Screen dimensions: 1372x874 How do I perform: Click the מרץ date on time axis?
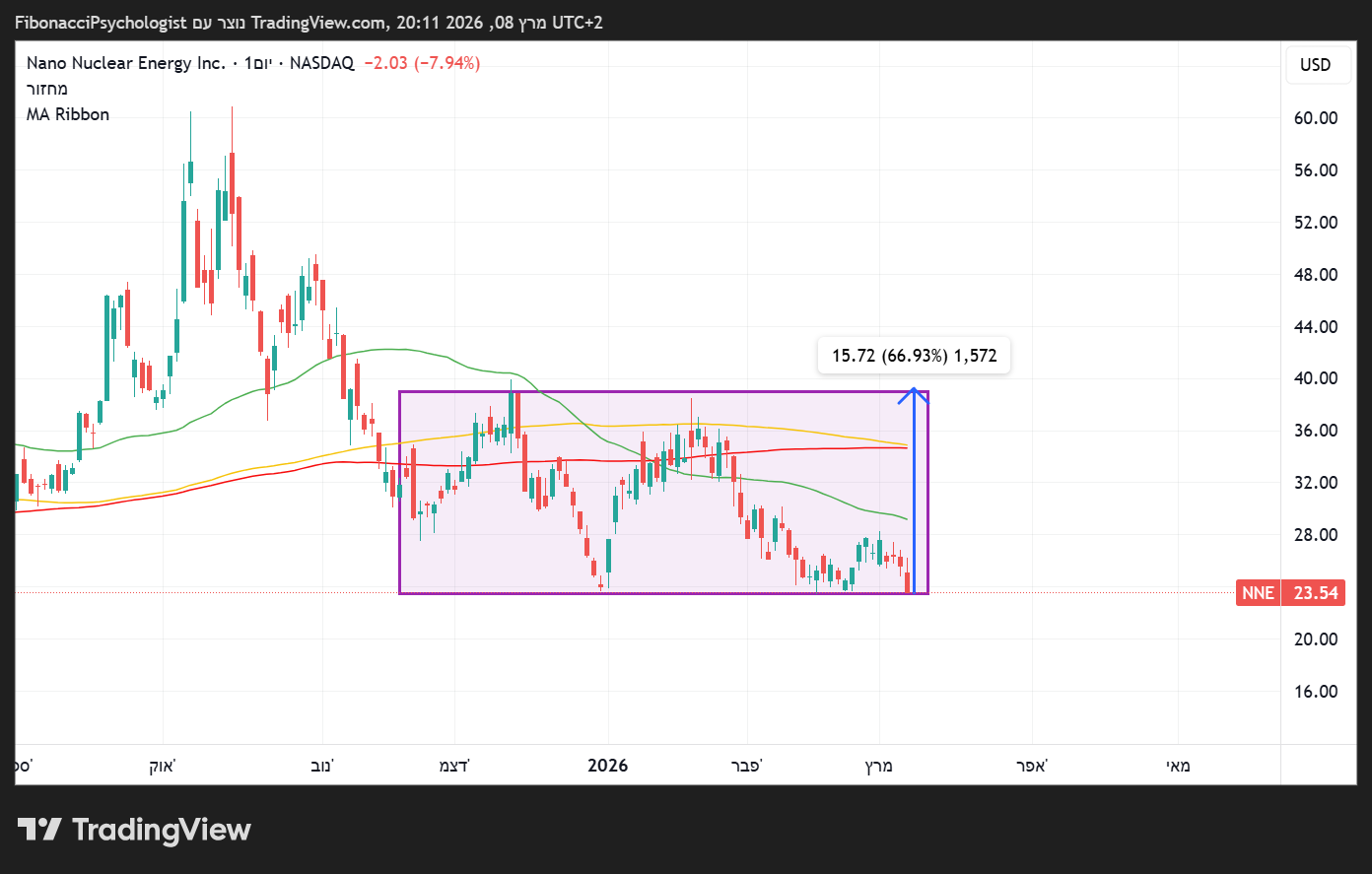[879, 766]
